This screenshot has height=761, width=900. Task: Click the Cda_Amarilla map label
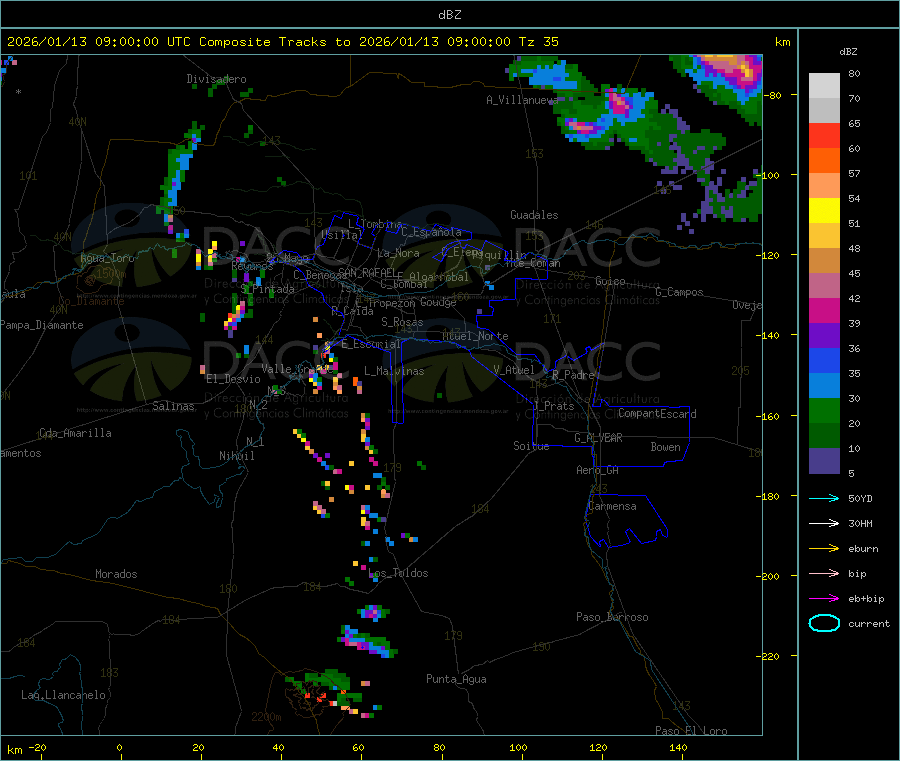[75, 433]
